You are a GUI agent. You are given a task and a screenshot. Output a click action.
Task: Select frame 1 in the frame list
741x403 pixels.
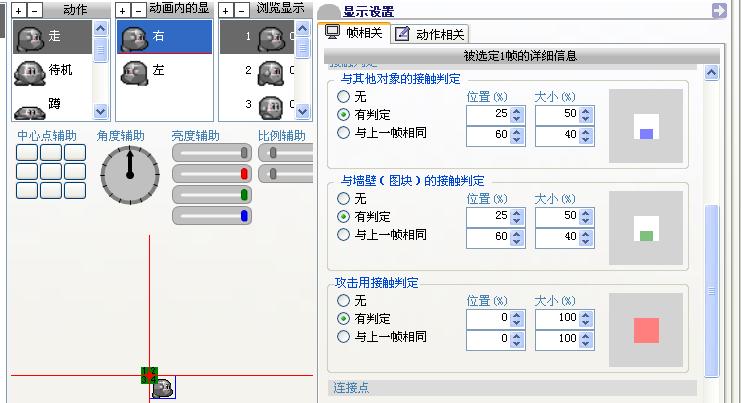[257, 36]
